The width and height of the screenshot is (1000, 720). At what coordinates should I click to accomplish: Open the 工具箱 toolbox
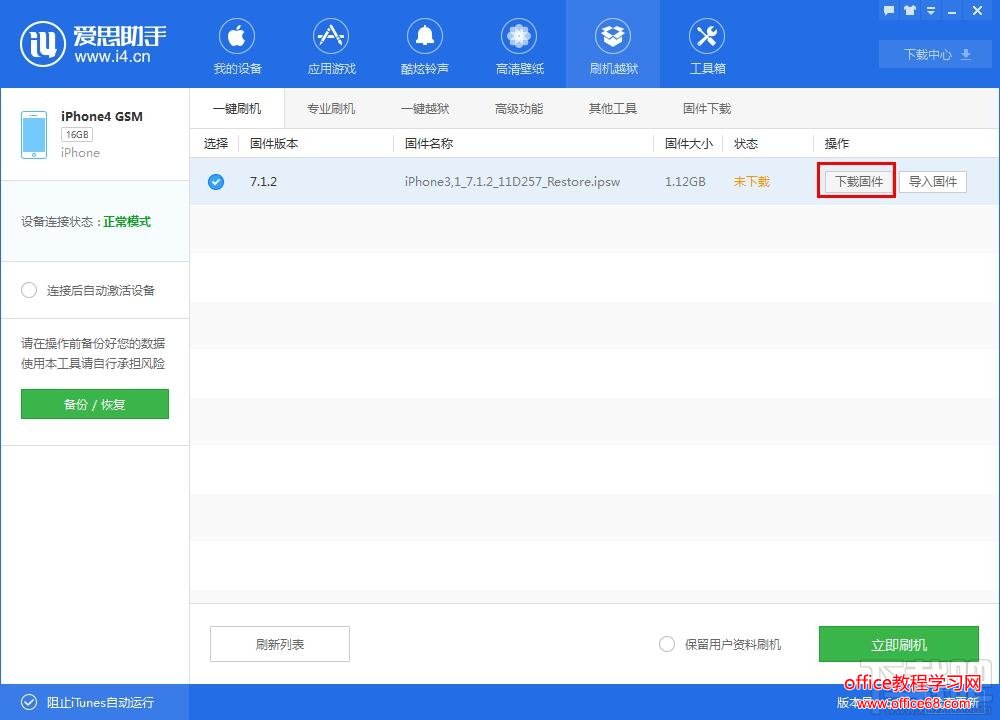(707, 47)
